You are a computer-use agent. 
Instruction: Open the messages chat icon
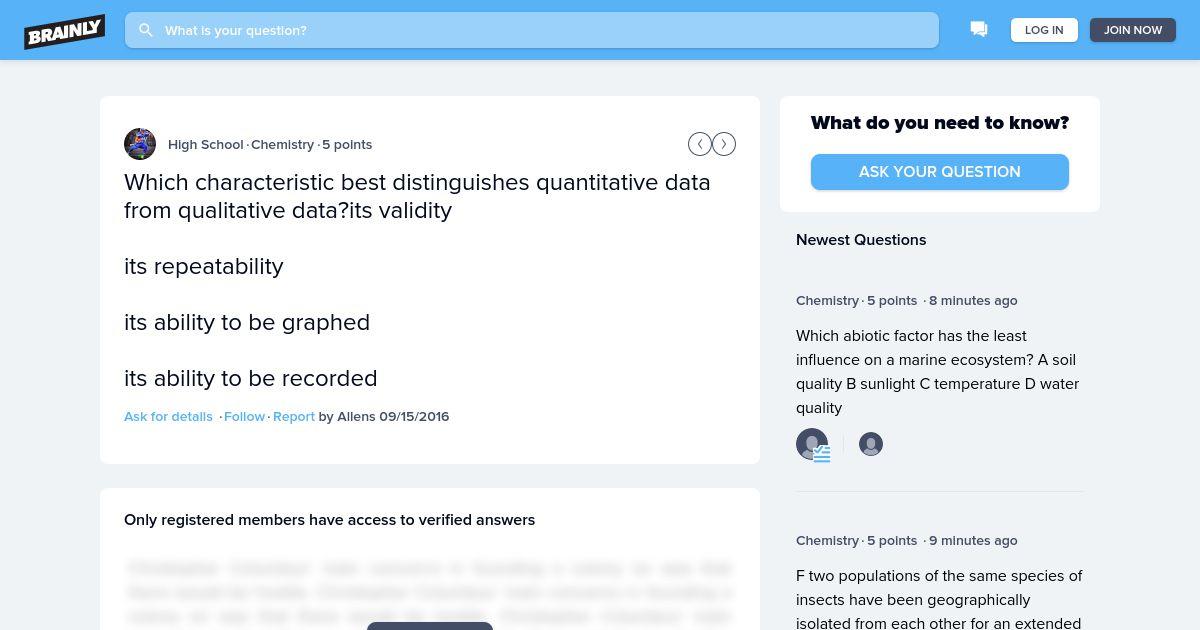[x=979, y=30]
